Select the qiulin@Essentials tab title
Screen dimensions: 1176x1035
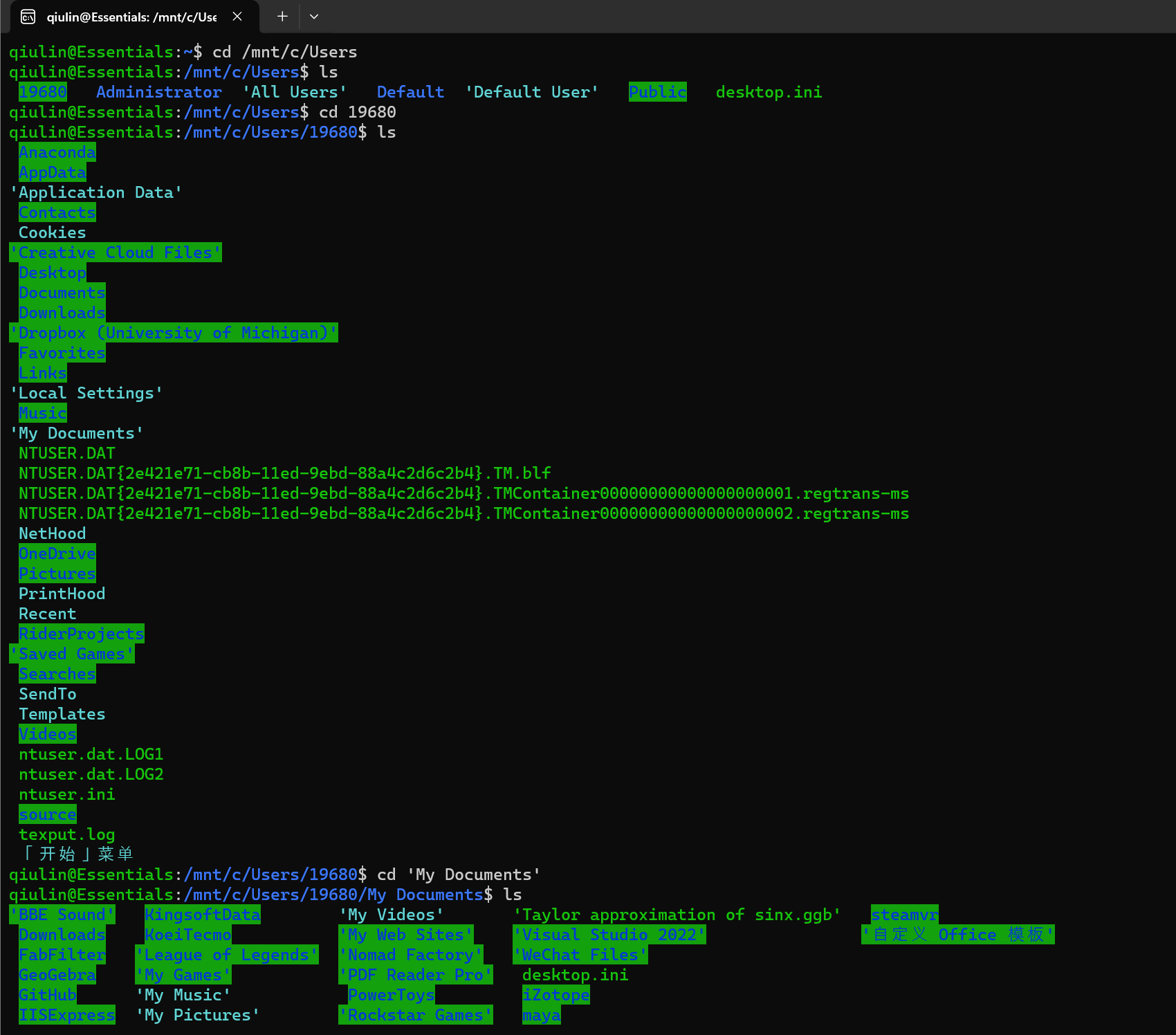click(x=131, y=17)
